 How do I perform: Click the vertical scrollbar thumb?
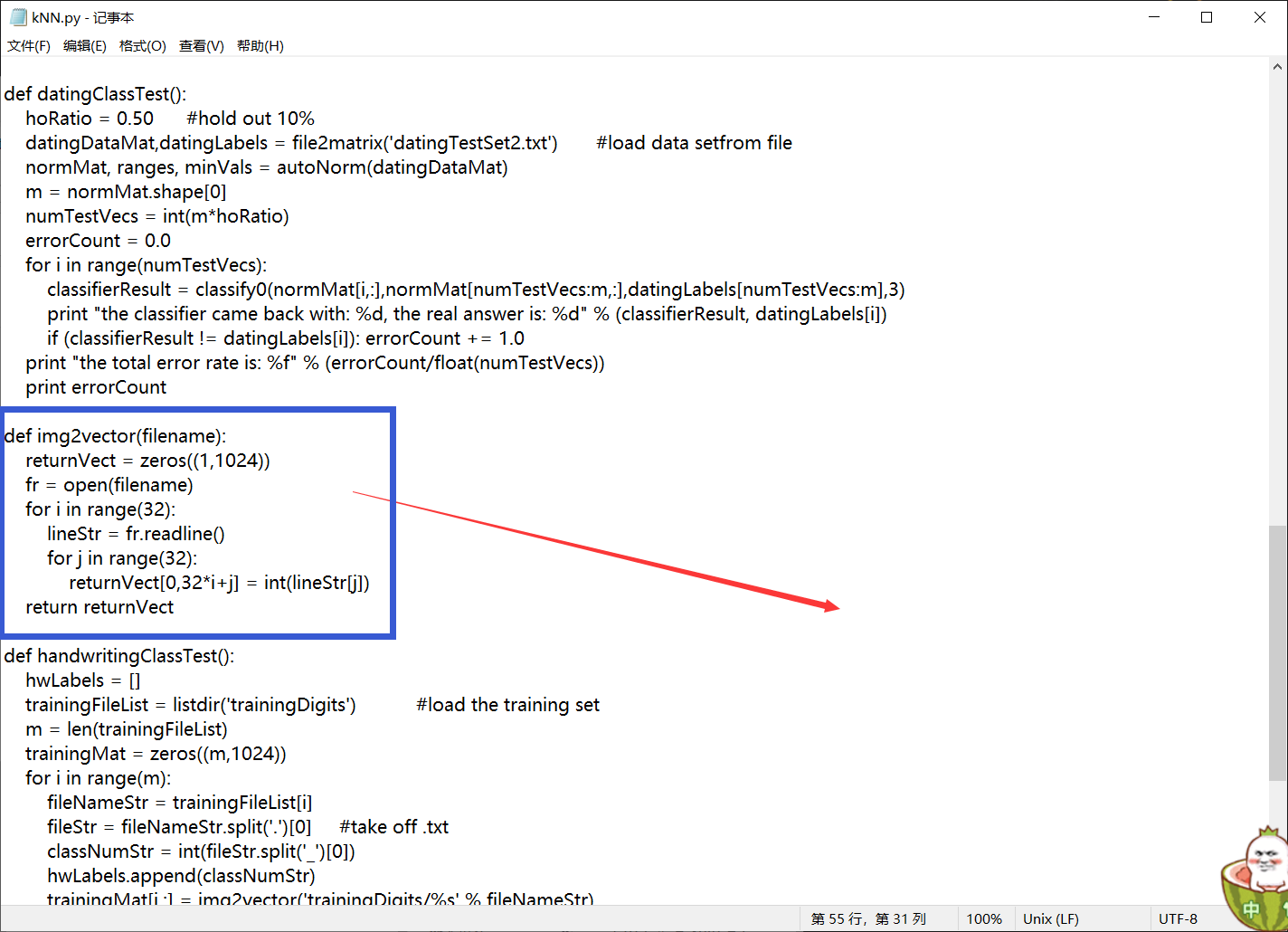pos(1278,652)
